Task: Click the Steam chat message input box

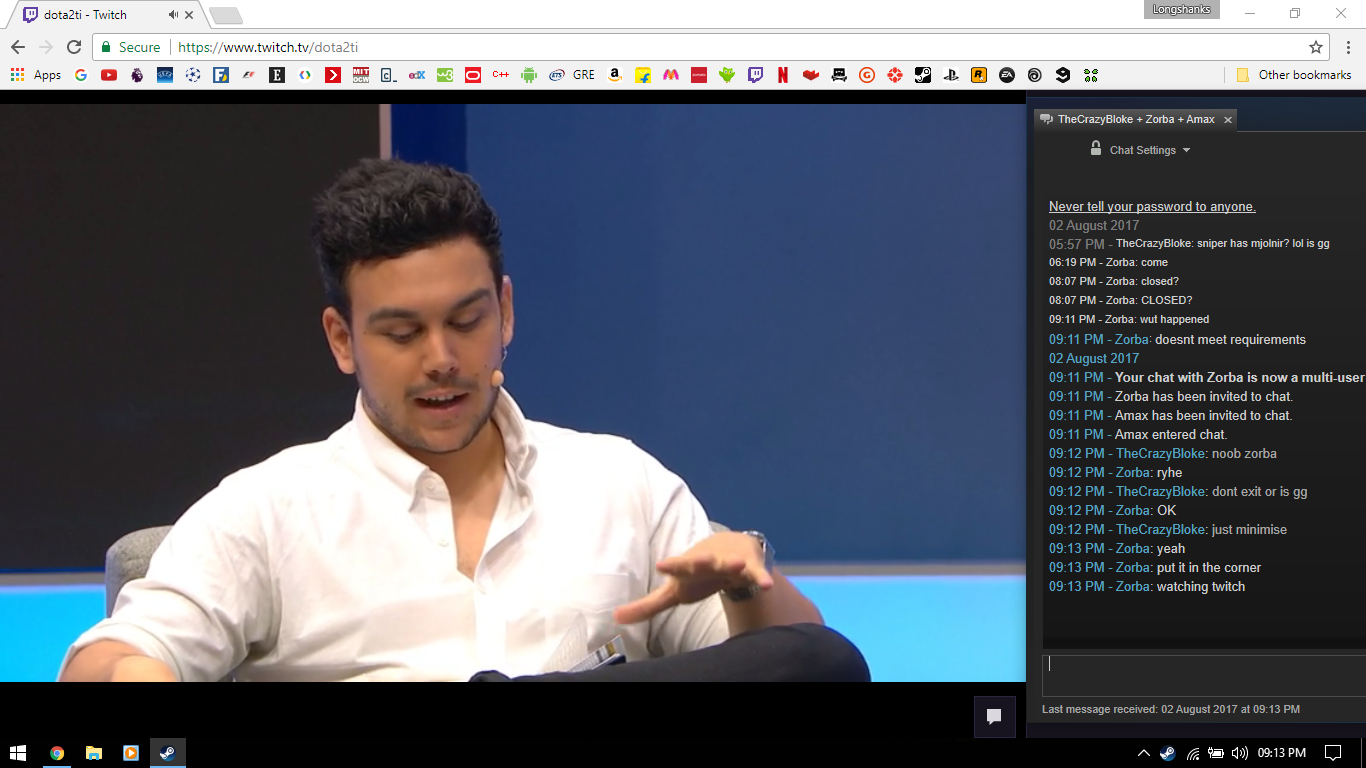Action: click(x=1204, y=675)
